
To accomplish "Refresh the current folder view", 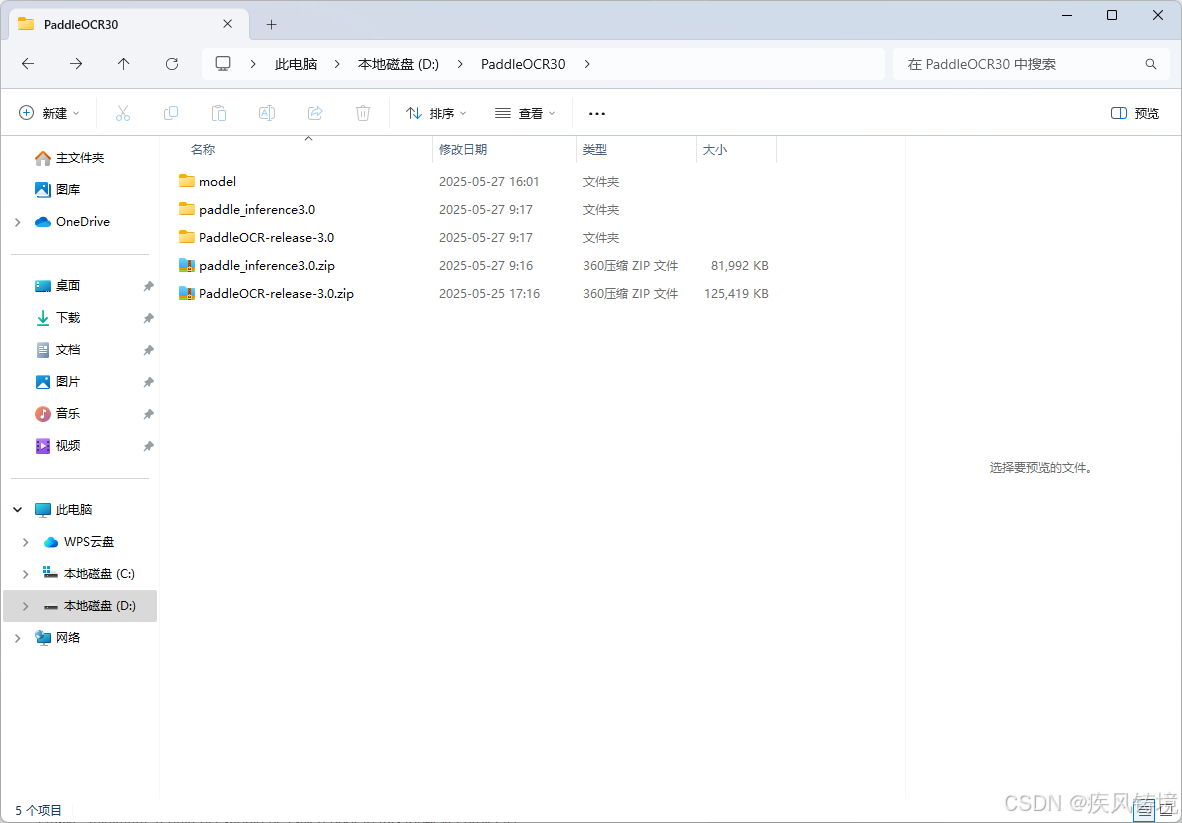I will point(172,64).
